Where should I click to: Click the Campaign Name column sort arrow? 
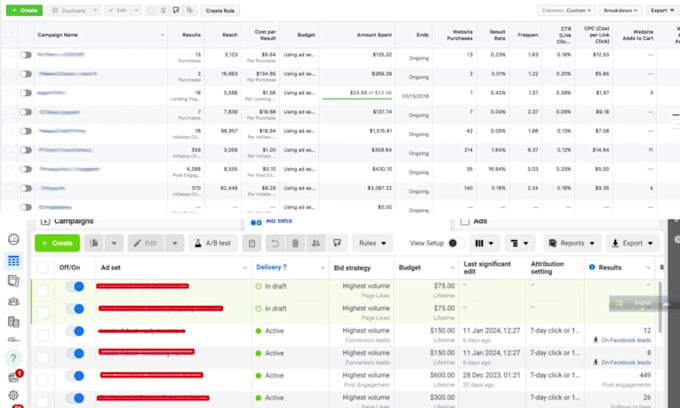162,35
